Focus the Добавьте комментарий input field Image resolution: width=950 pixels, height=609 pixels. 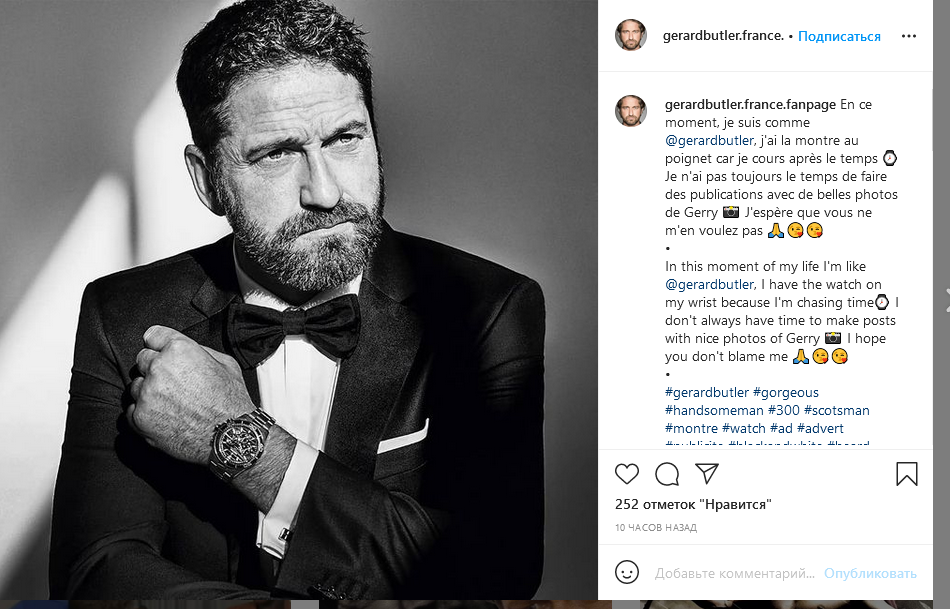pos(735,574)
